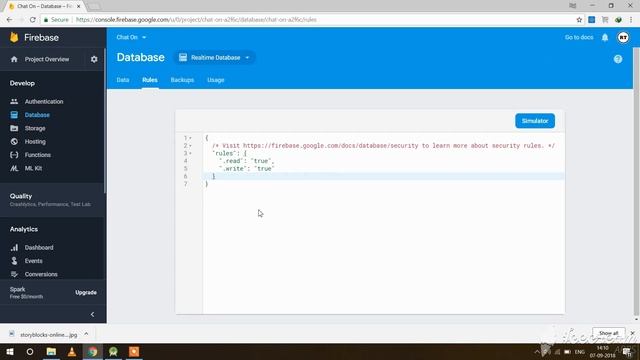Fold code at line 3 arrow

(190, 153)
